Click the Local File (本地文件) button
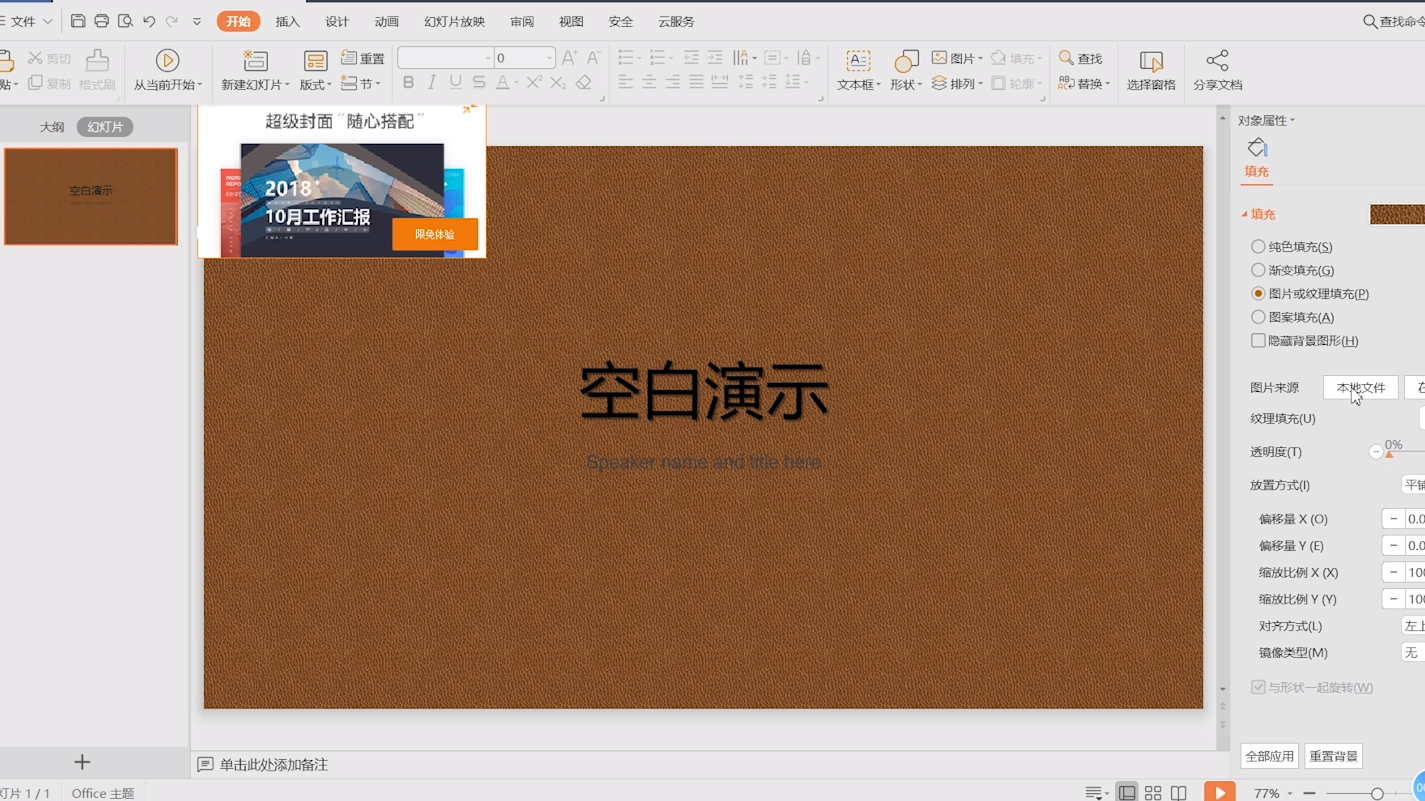The image size is (1425, 801). 1361,387
